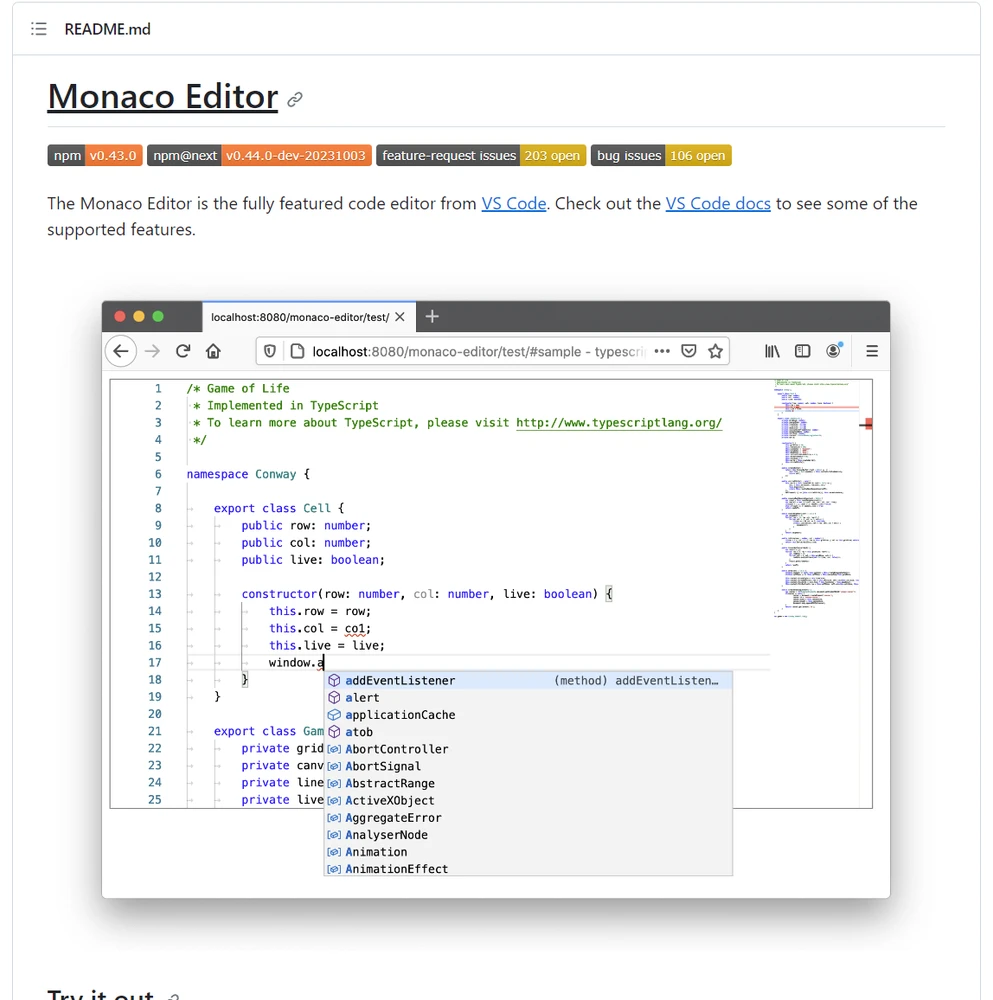This screenshot has width=993, height=1000.
Task: Open the browser hamburger menu
Action: tap(871, 351)
